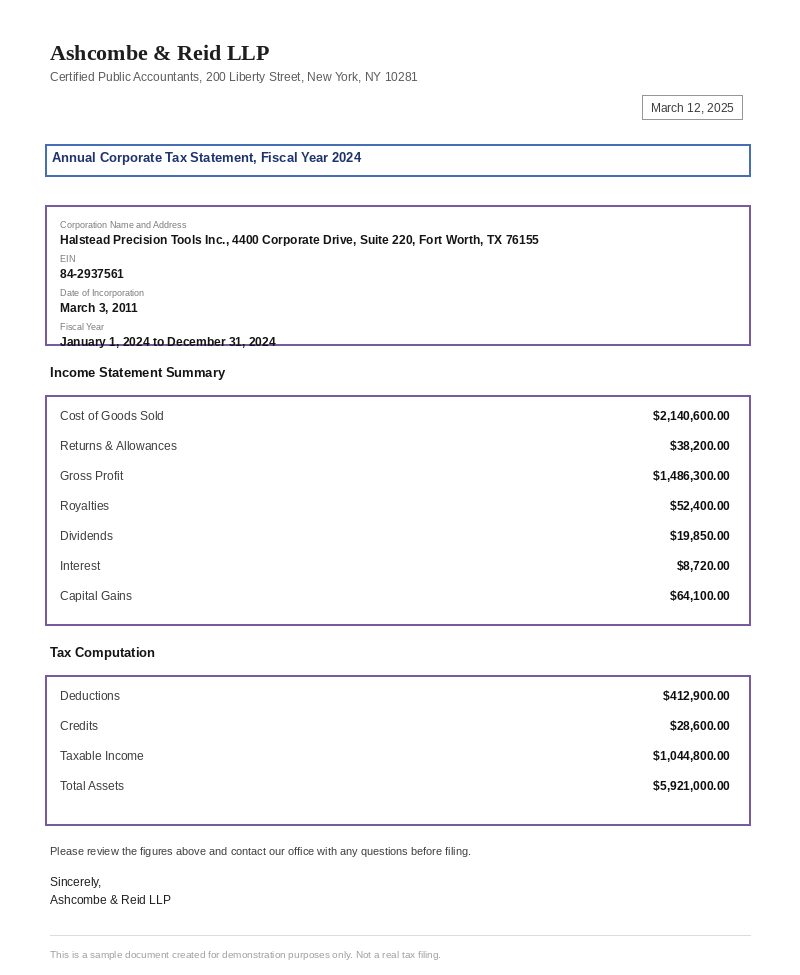Viewport: 800px width, 975px height.
Task: Click the Capital Gains label
Action: (96, 596)
